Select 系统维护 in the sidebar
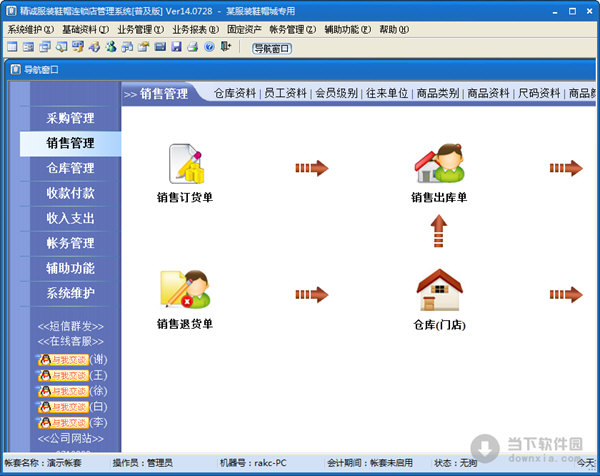 [x=70, y=293]
